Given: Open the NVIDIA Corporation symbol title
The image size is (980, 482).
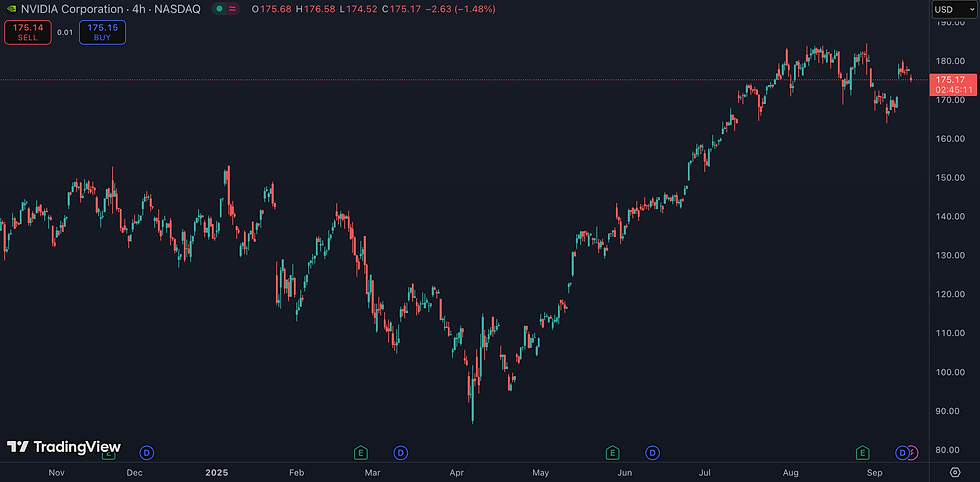Looking at the screenshot, I should coord(111,9).
